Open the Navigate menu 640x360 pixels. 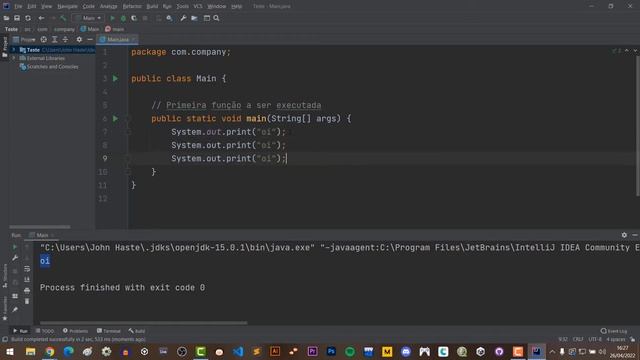pyautogui.click(x=67, y=7)
